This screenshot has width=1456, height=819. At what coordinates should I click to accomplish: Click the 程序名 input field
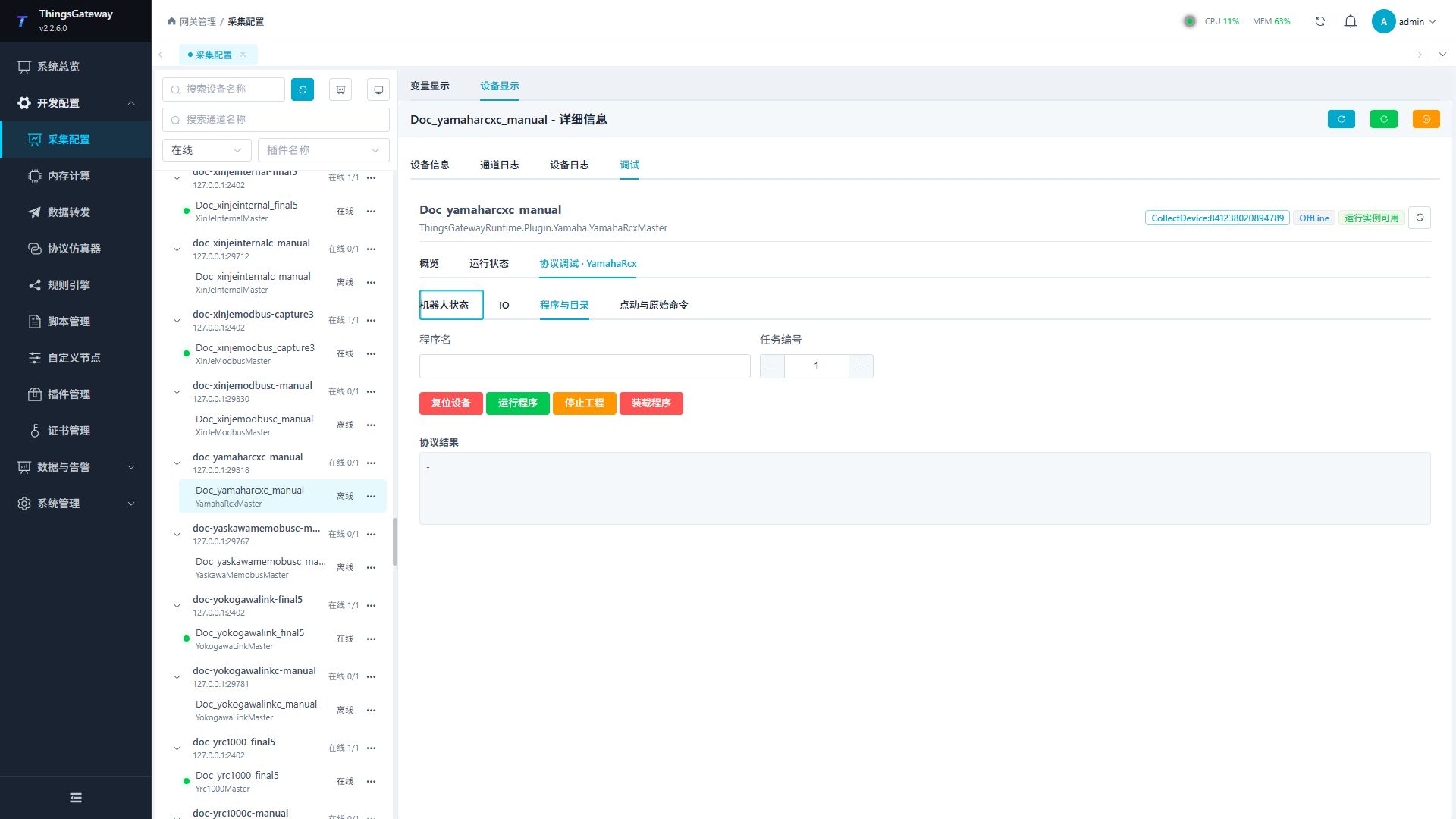(585, 366)
